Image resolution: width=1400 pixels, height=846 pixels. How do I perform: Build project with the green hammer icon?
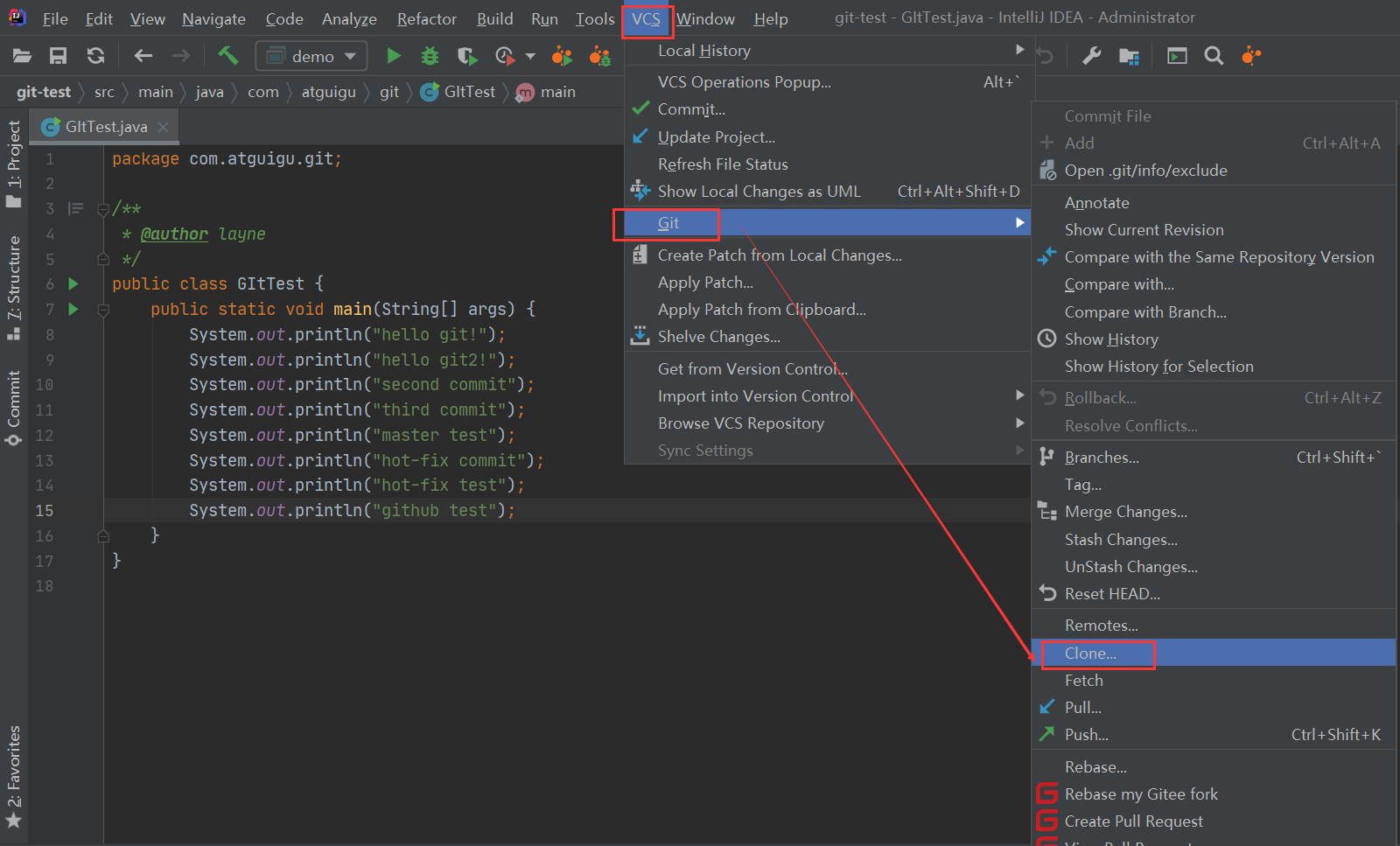tap(227, 56)
